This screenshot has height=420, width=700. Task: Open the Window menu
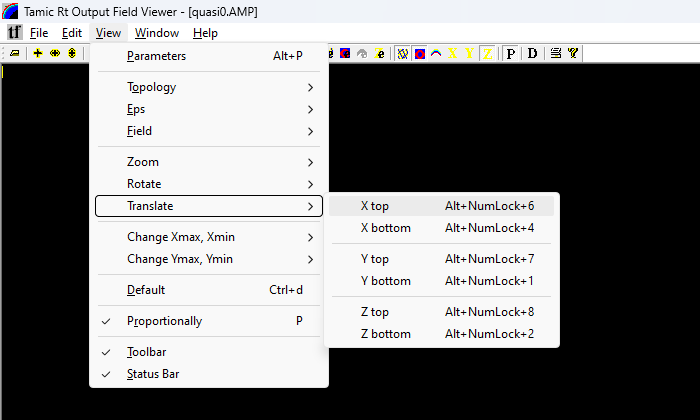pos(157,33)
